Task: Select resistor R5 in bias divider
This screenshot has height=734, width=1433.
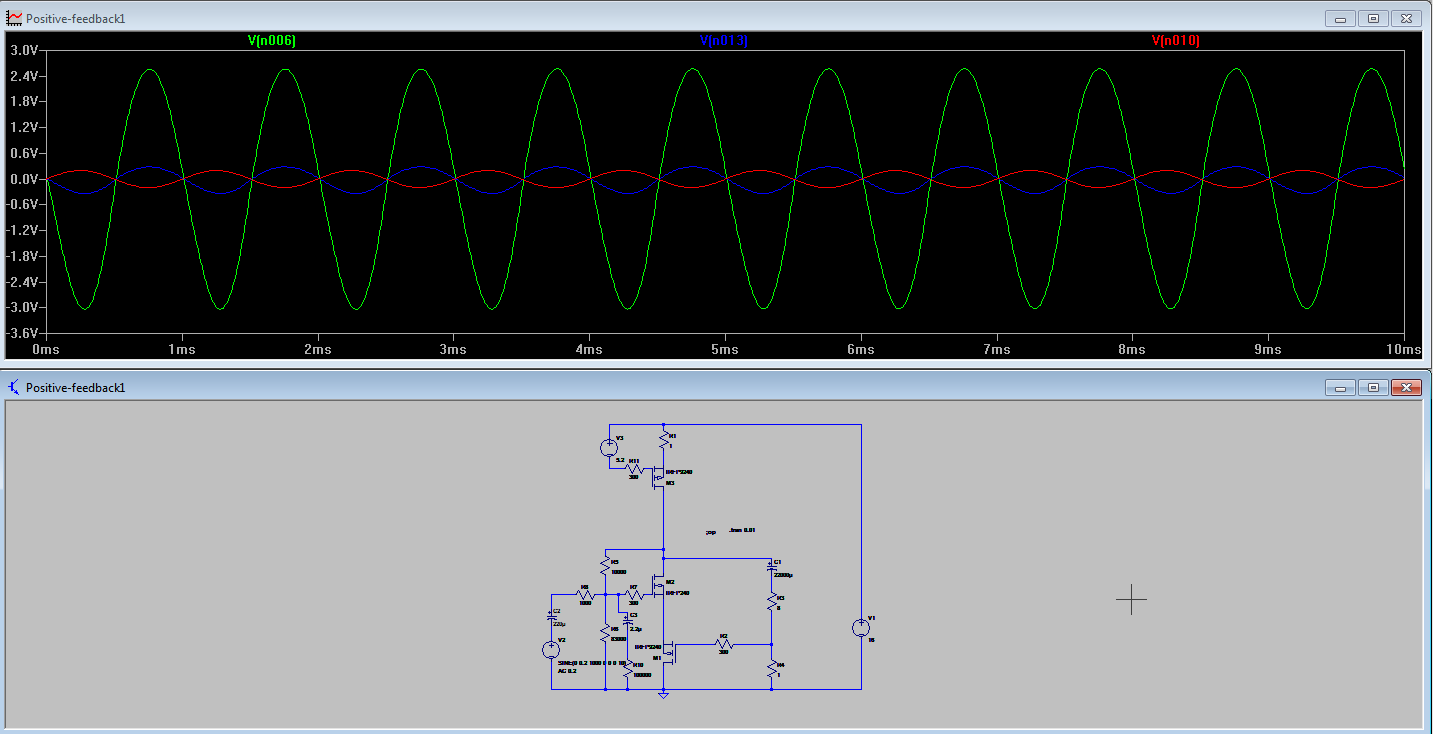Action: pos(605,566)
